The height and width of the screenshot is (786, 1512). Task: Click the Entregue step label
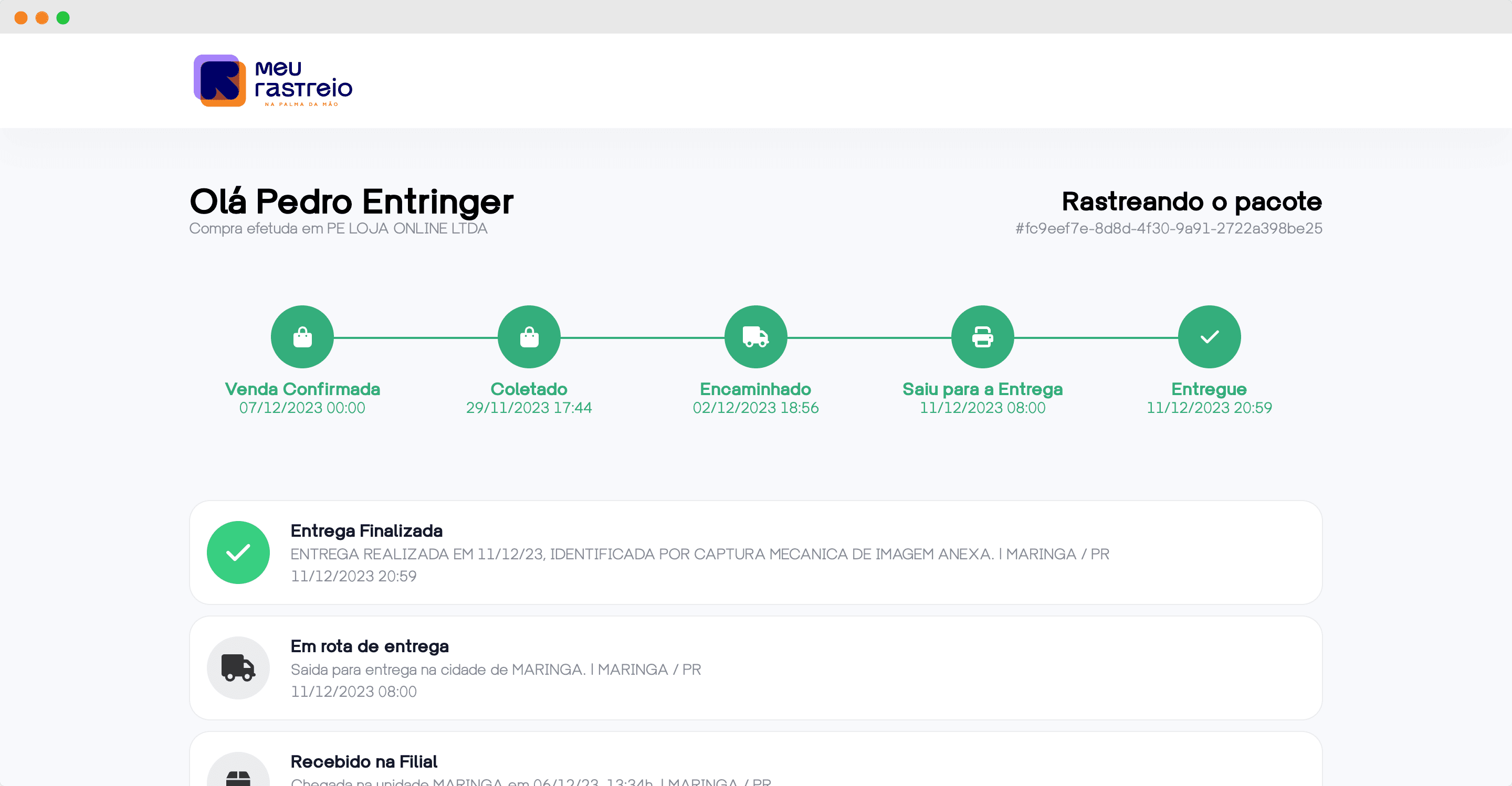click(x=1209, y=389)
